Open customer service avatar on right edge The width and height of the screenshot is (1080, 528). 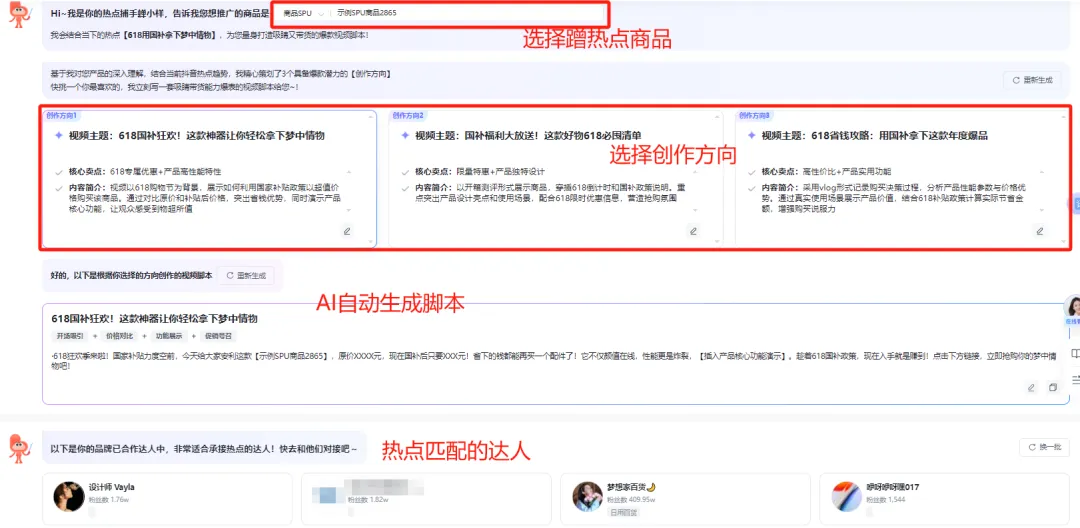click(x=1073, y=307)
